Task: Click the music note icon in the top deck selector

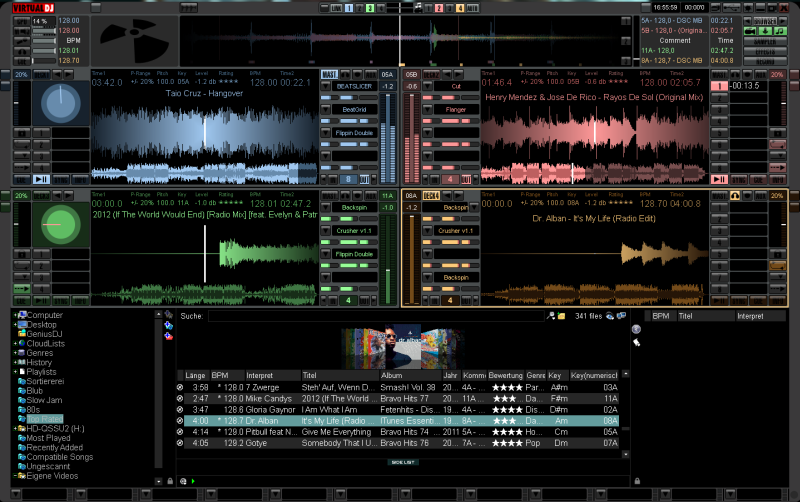Action: [x=418, y=8]
